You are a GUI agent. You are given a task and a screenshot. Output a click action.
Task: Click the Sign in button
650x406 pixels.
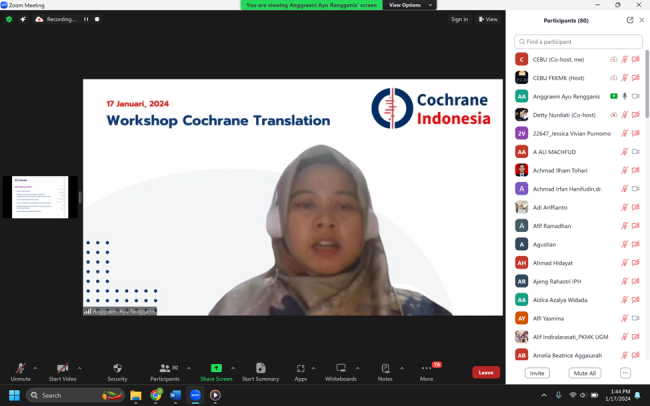pos(459,19)
